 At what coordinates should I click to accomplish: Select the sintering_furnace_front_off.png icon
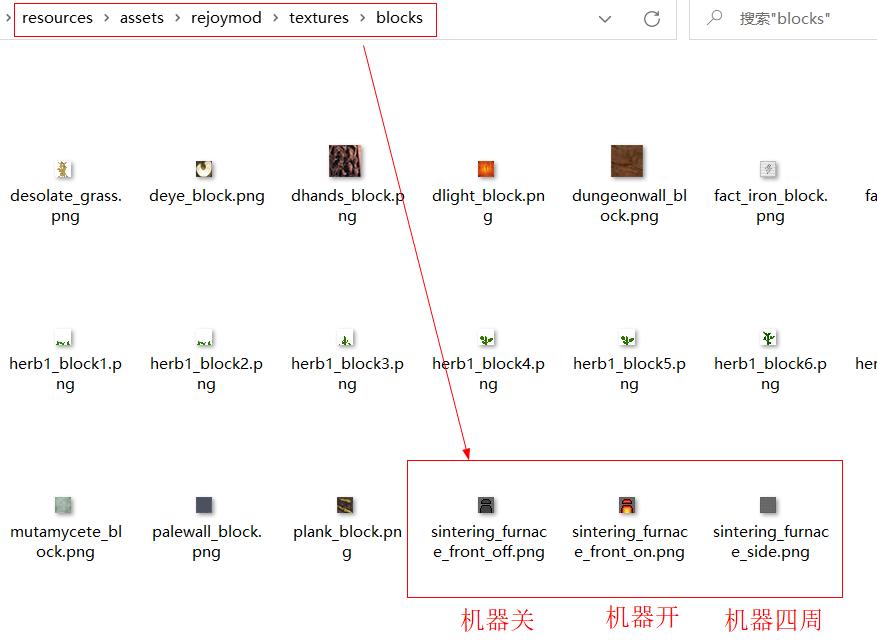click(486, 505)
